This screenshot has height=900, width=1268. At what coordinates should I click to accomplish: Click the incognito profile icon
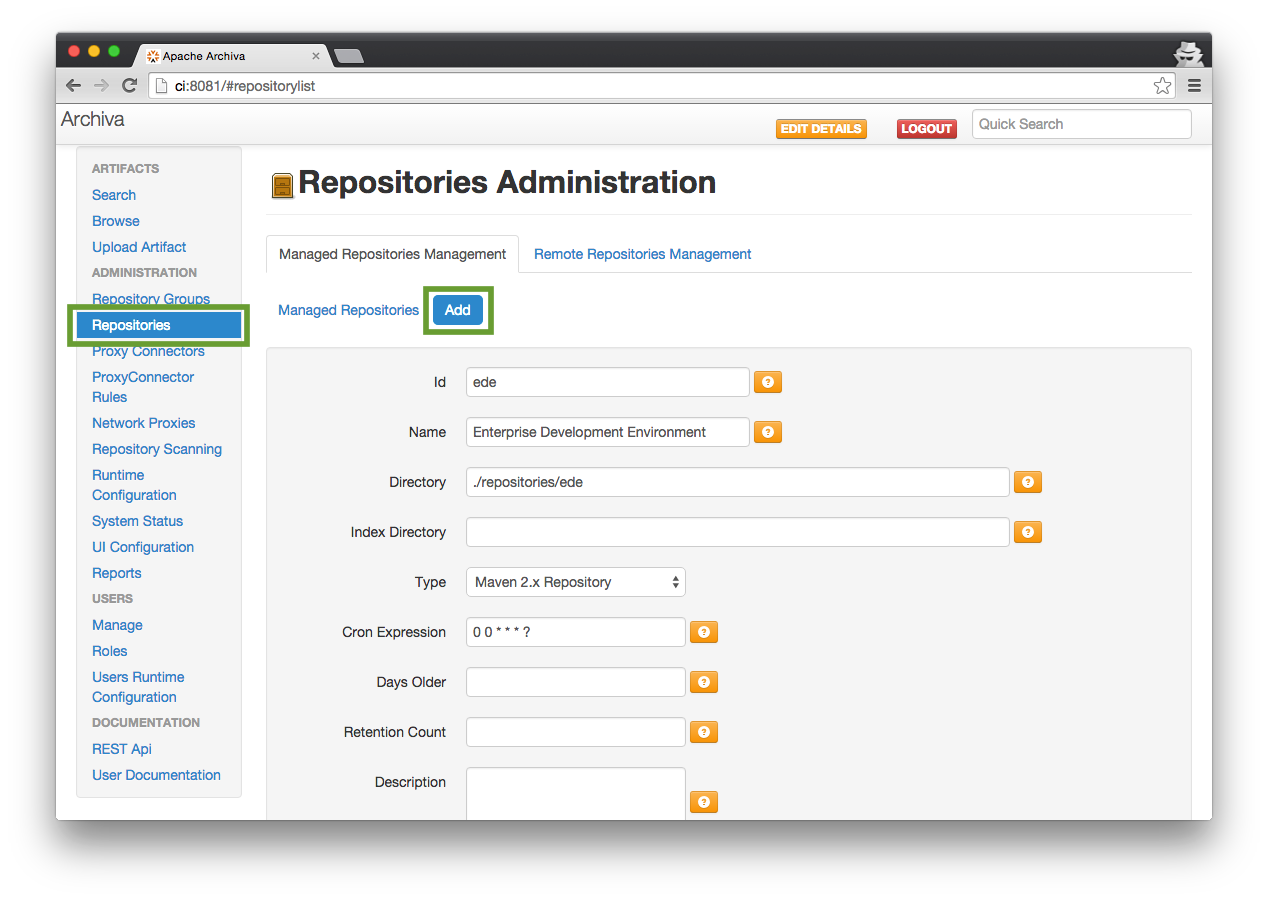click(1188, 54)
